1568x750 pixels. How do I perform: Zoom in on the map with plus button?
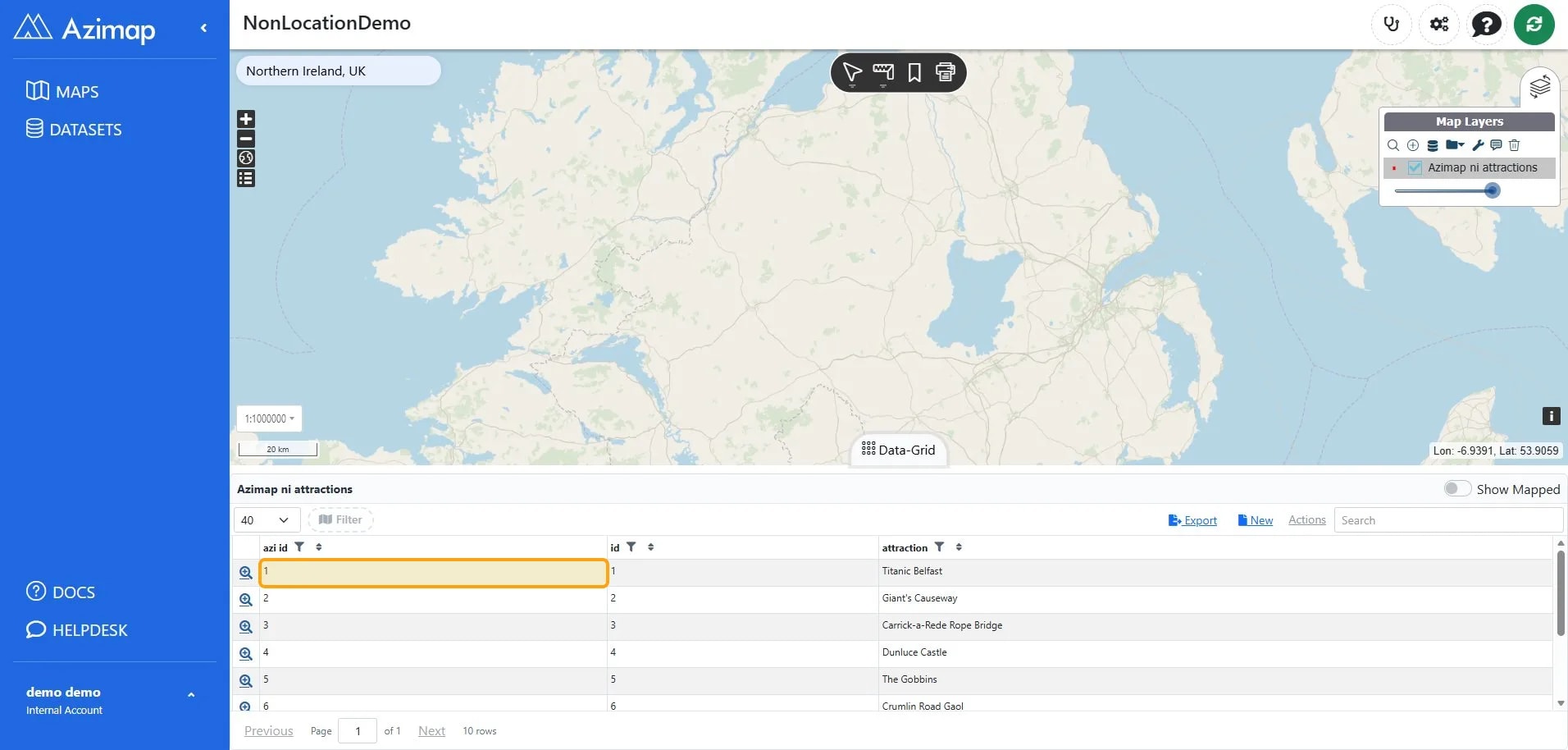246,119
